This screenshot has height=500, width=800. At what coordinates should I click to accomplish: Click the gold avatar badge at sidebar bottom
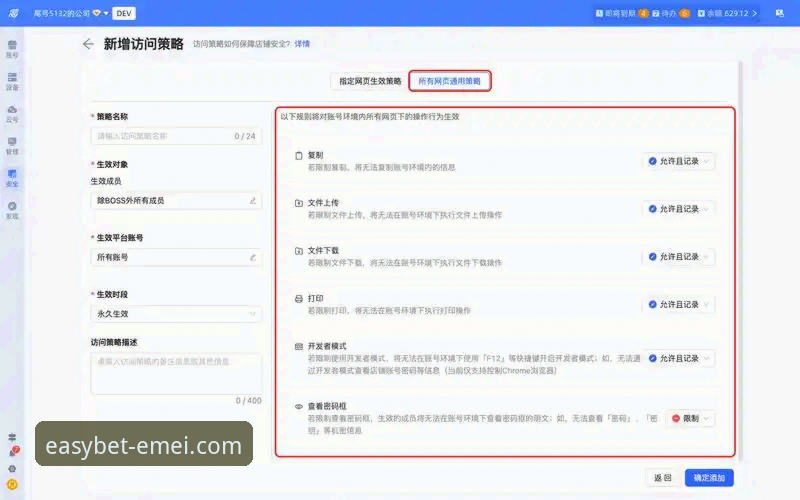click(12, 484)
